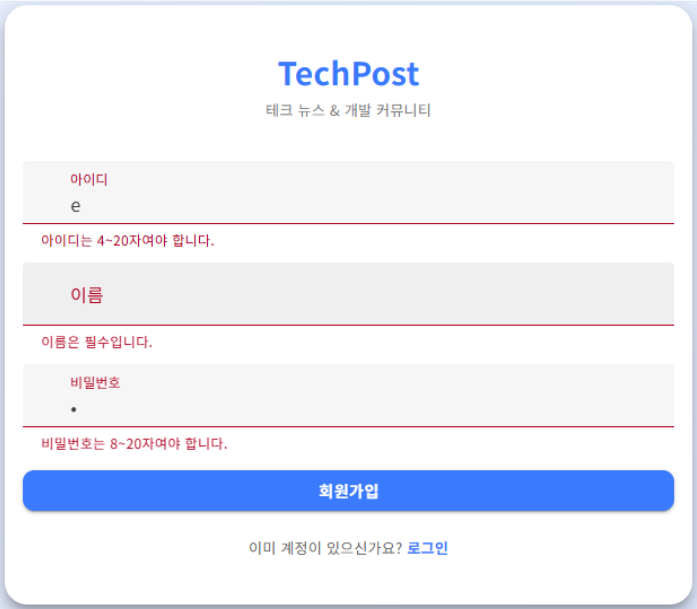Click the right end of 회원가입 button
The image size is (697, 609).
[x=660, y=491]
